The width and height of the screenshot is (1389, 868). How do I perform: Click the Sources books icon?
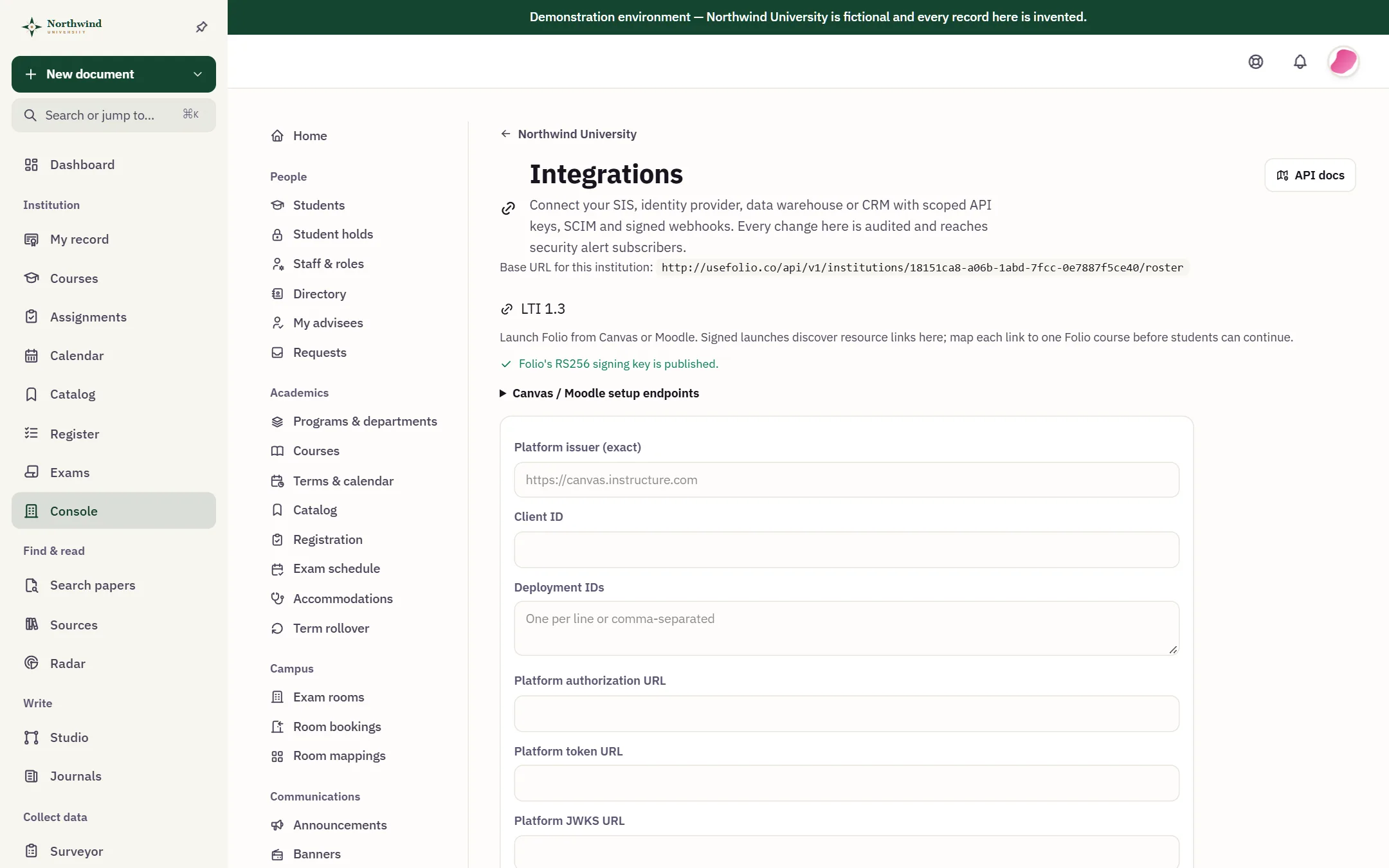(x=31, y=624)
